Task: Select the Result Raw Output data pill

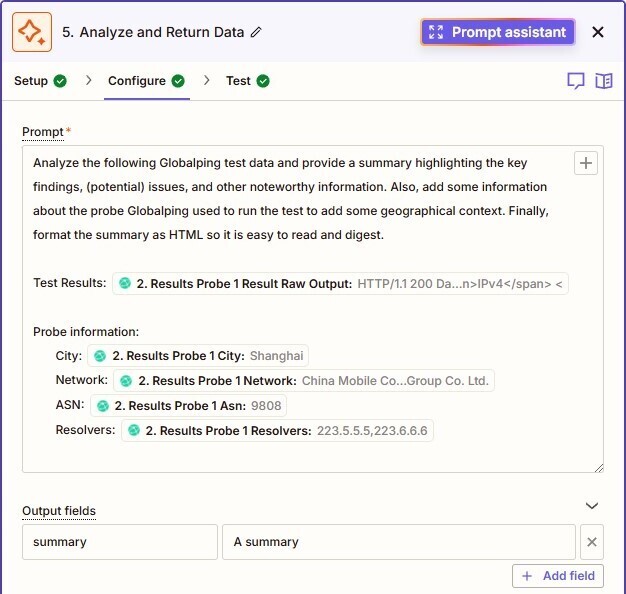Action: pos(340,284)
